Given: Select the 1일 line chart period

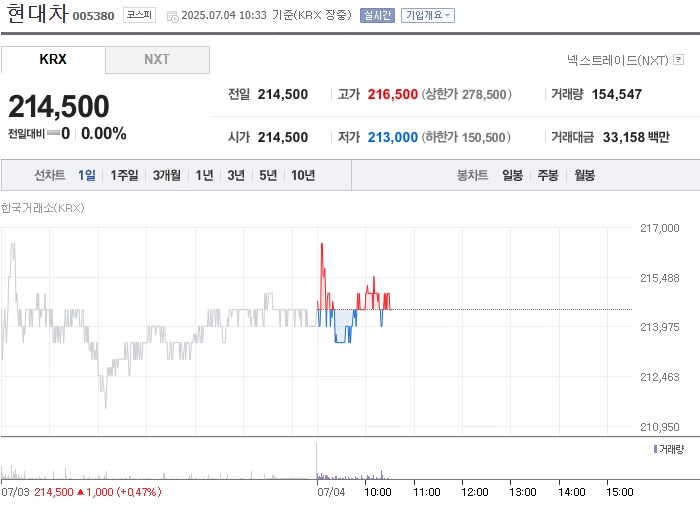Looking at the screenshot, I should click(x=87, y=175).
